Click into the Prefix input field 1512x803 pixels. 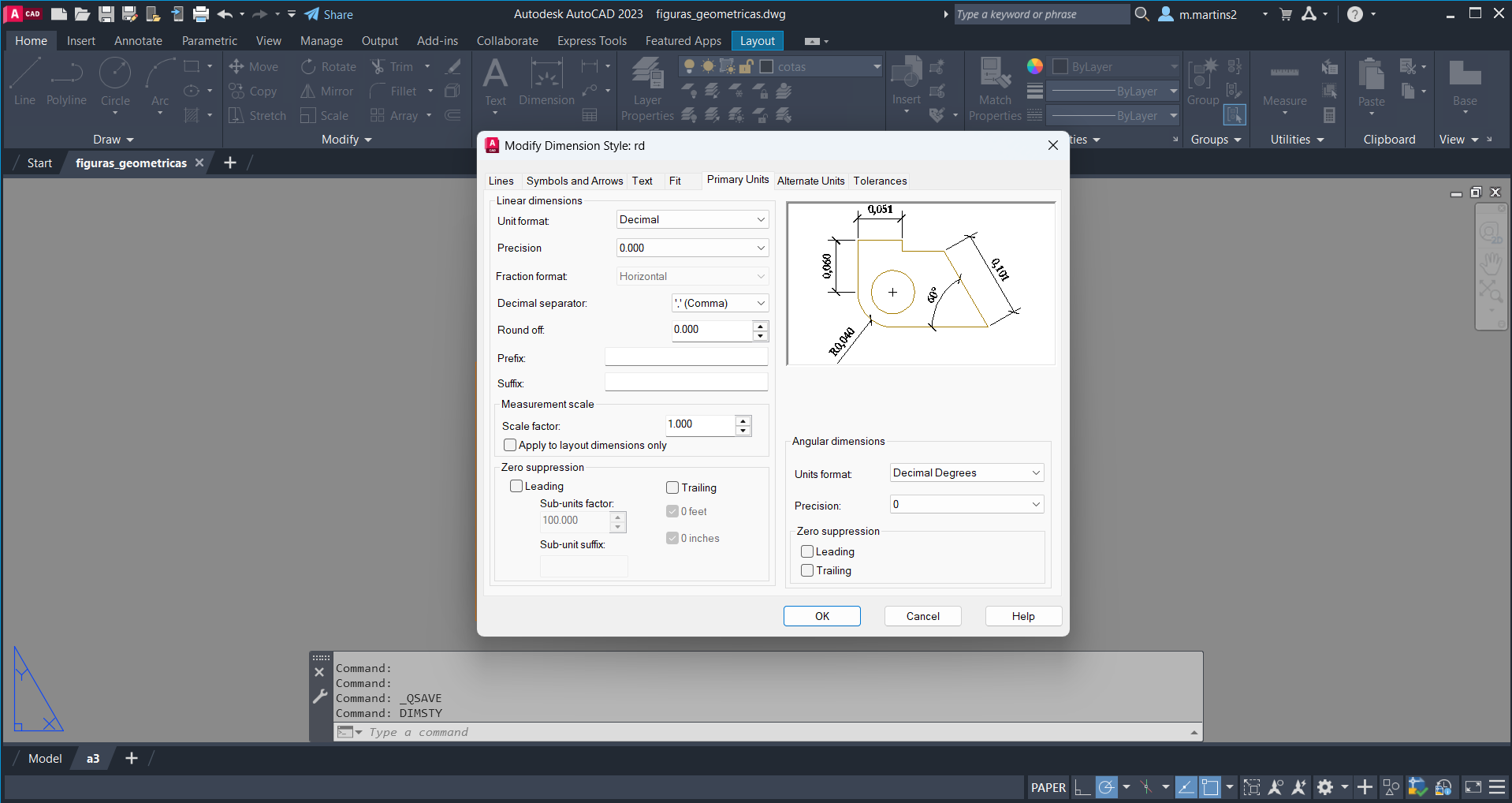click(x=686, y=358)
